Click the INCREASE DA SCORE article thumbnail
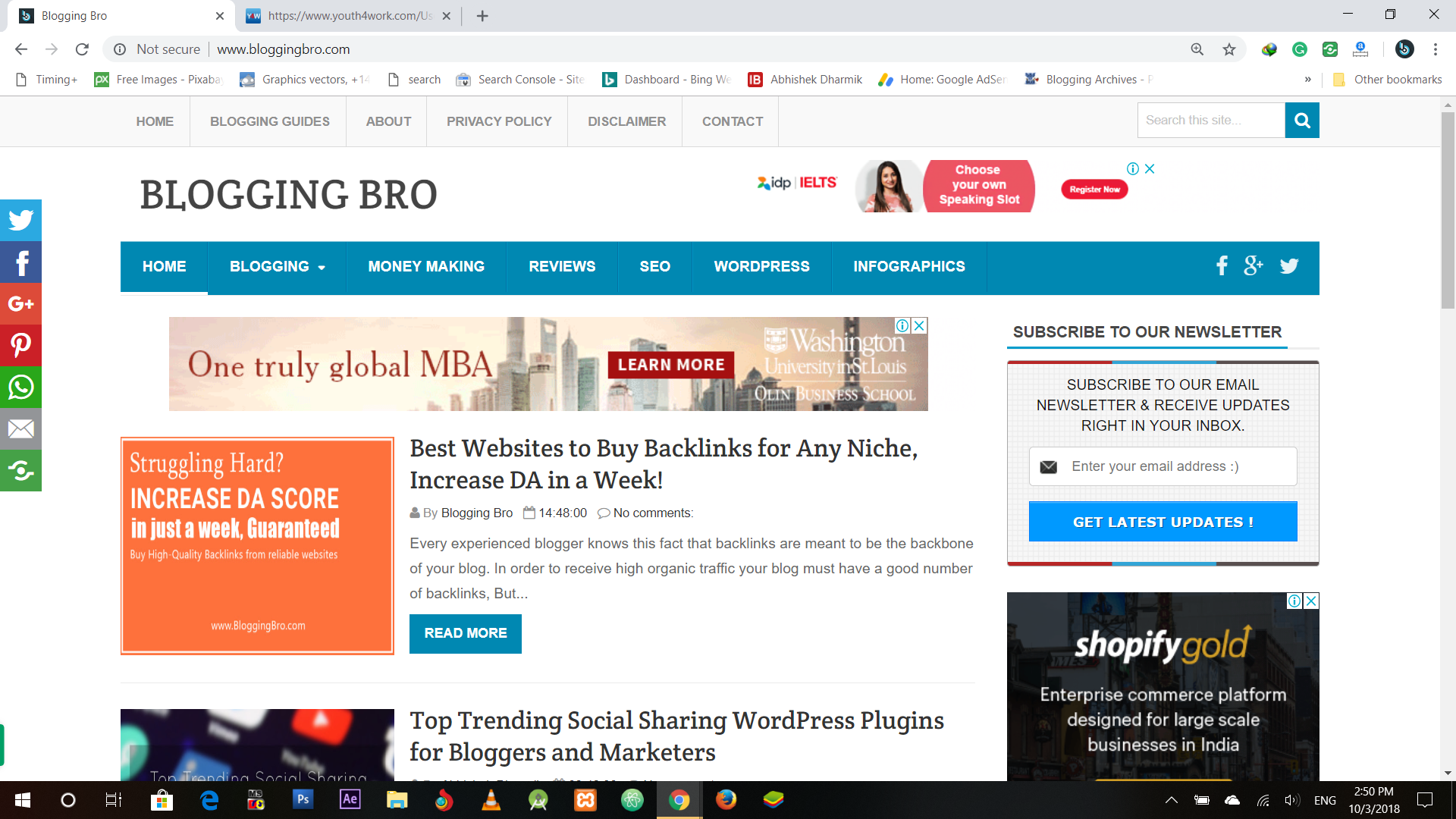 pos(257,545)
